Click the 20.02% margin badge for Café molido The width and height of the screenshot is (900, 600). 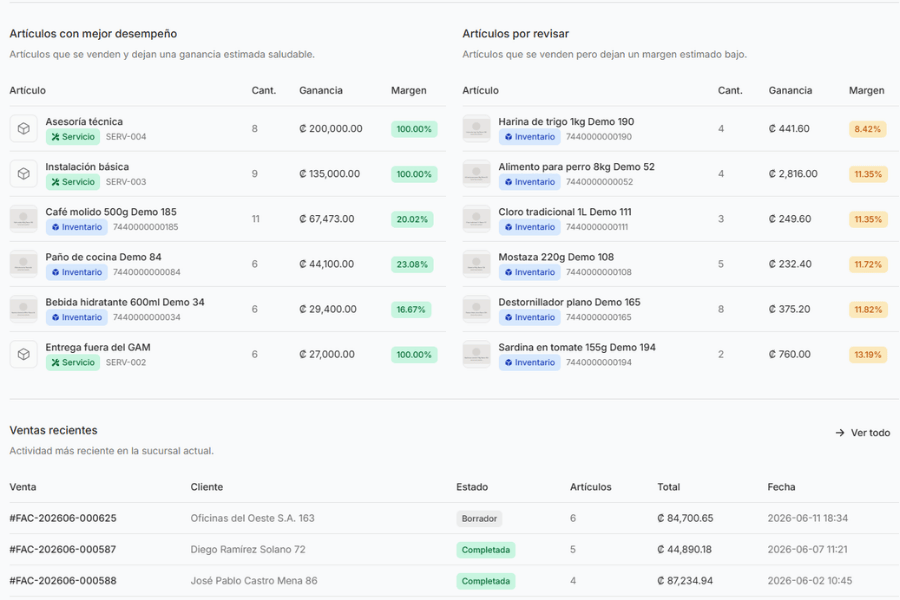(x=412, y=219)
